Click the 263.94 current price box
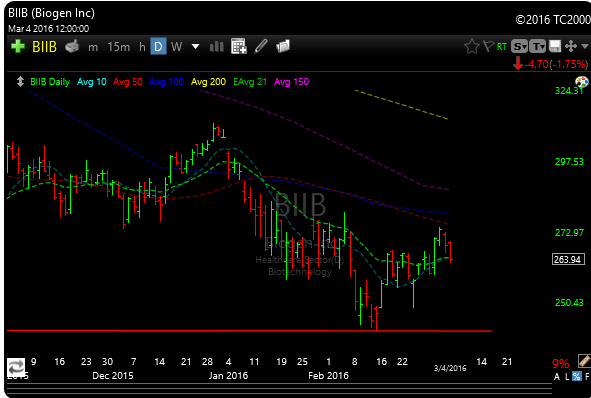Viewport: 591px width, 398px height. pos(568,259)
